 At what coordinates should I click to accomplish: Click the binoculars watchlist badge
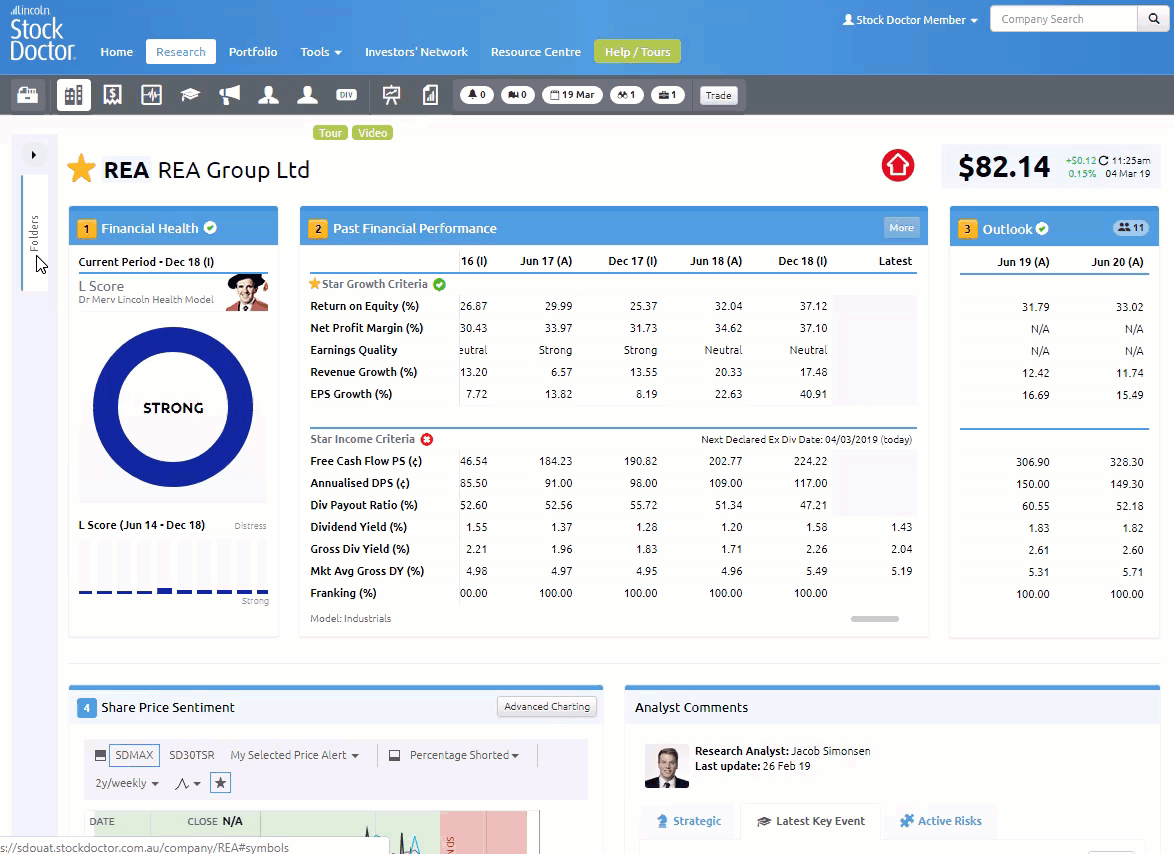pyautogui.click(x=627, y=95)
